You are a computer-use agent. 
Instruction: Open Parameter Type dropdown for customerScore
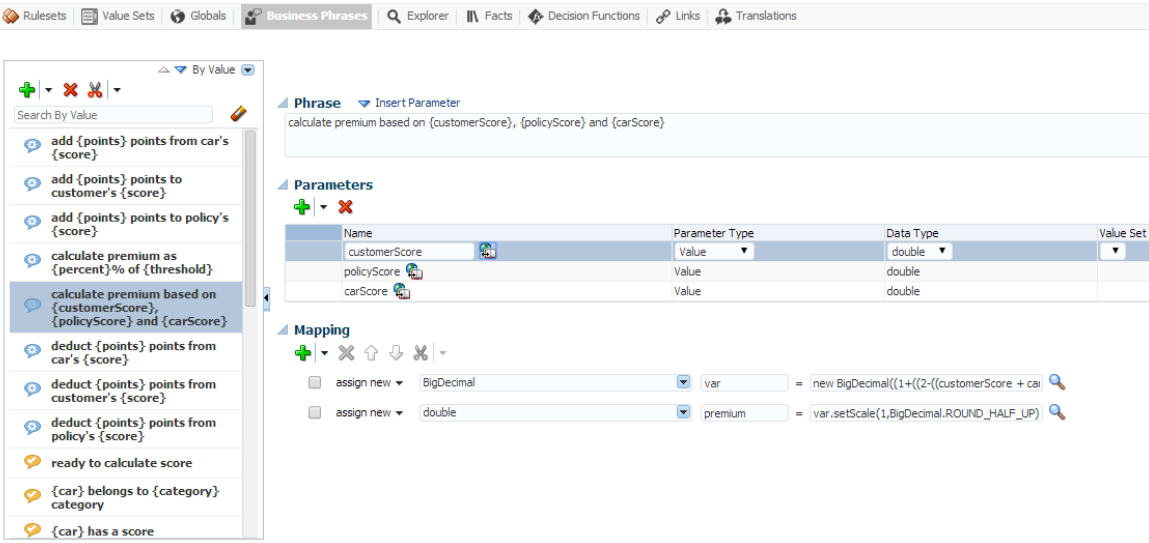(x=714, y=251)
